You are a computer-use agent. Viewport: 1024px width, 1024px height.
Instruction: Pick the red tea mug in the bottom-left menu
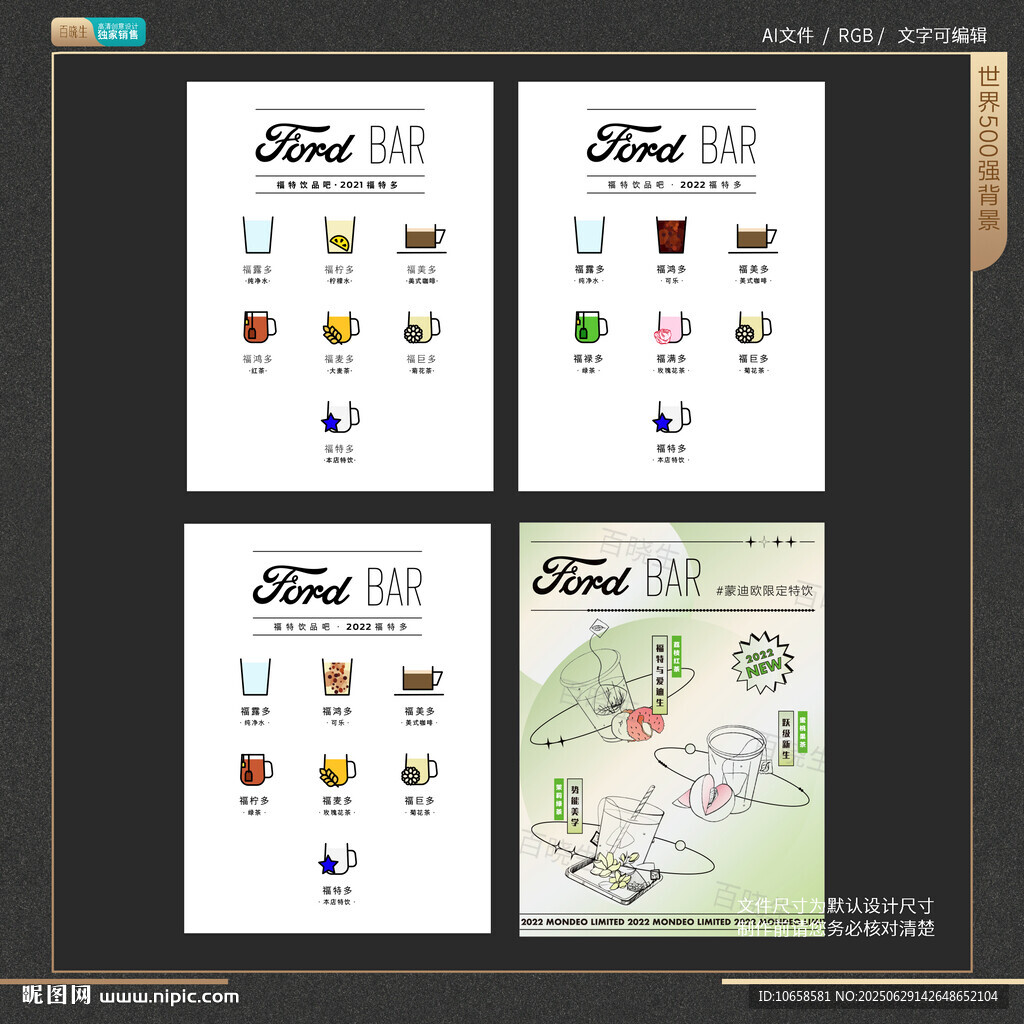click(x=256, y=769)
